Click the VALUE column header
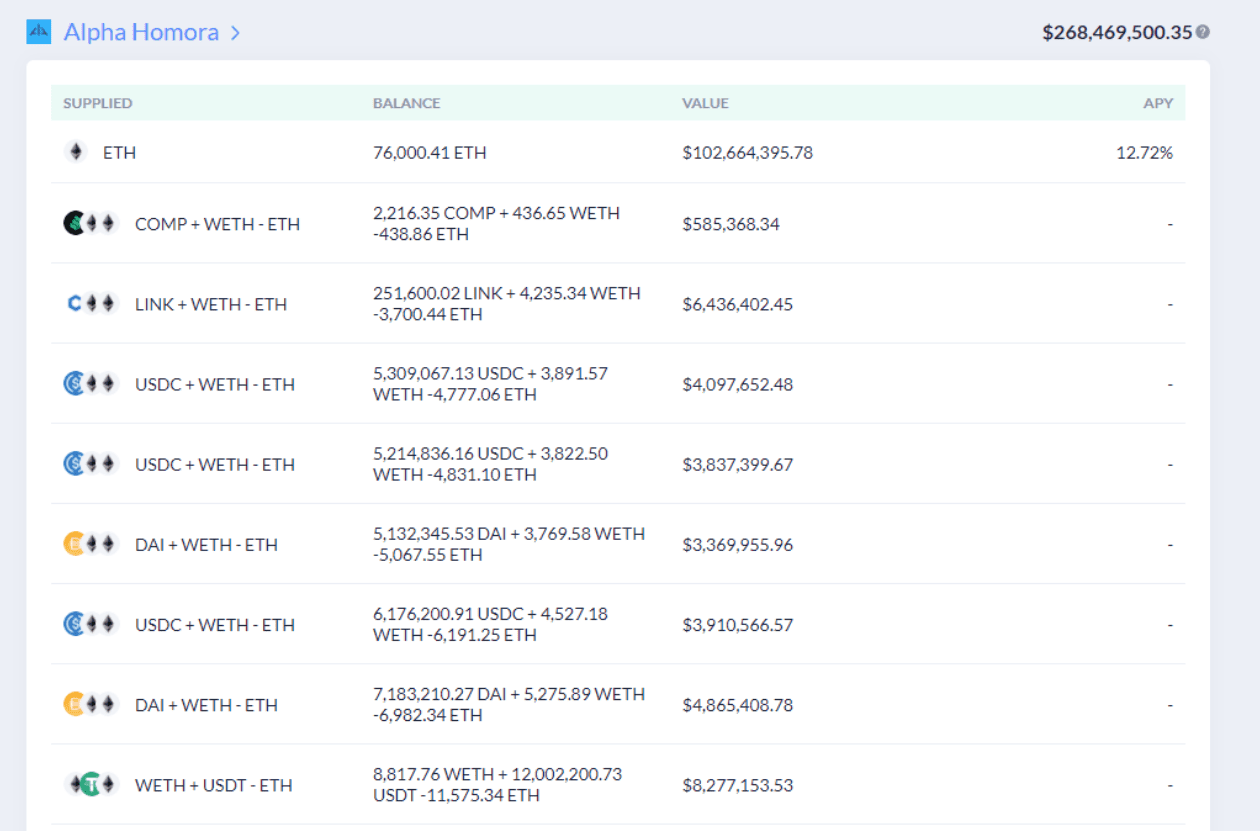 coord(706,103)
